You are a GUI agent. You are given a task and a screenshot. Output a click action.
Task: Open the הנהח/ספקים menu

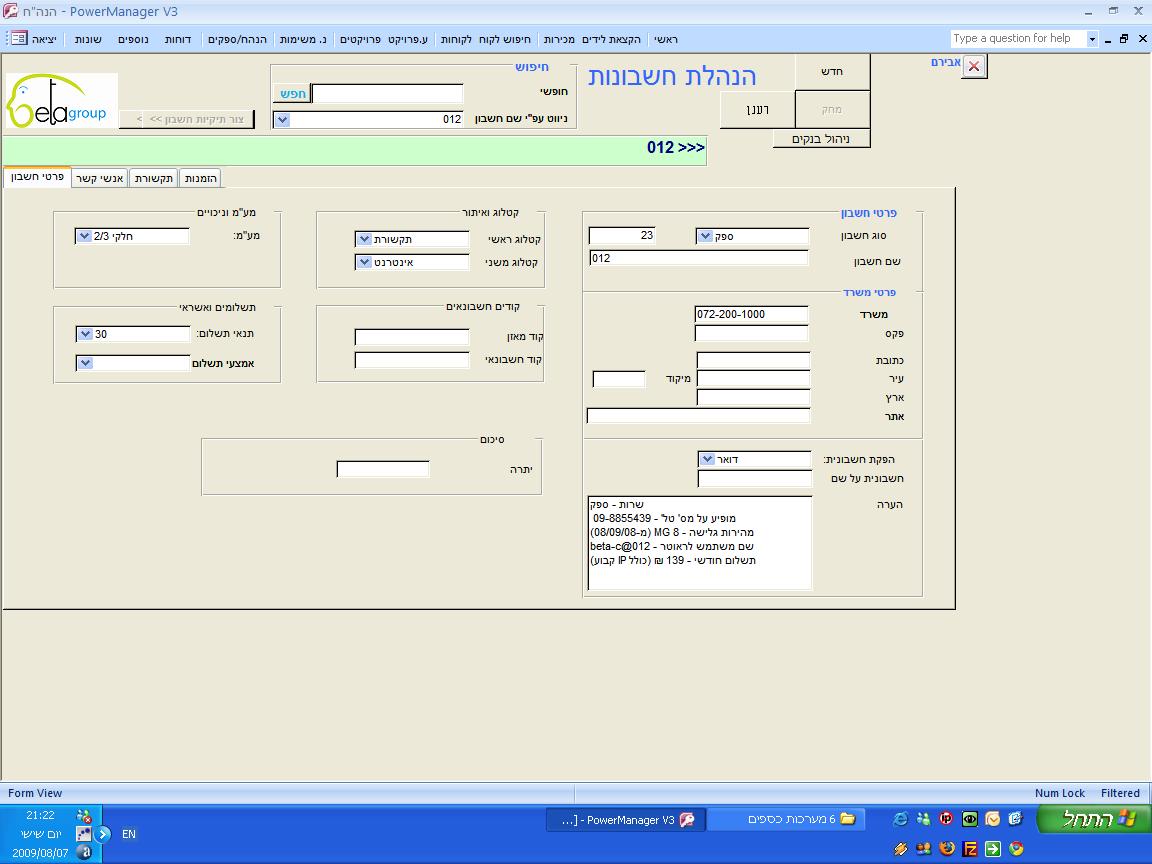tap(237, 39)
